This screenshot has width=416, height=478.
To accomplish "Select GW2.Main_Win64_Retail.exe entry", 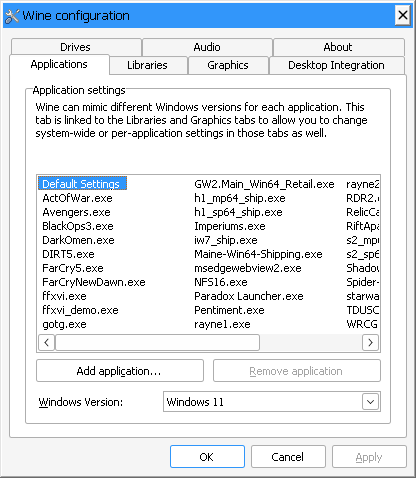I will (x=264, y=184).
